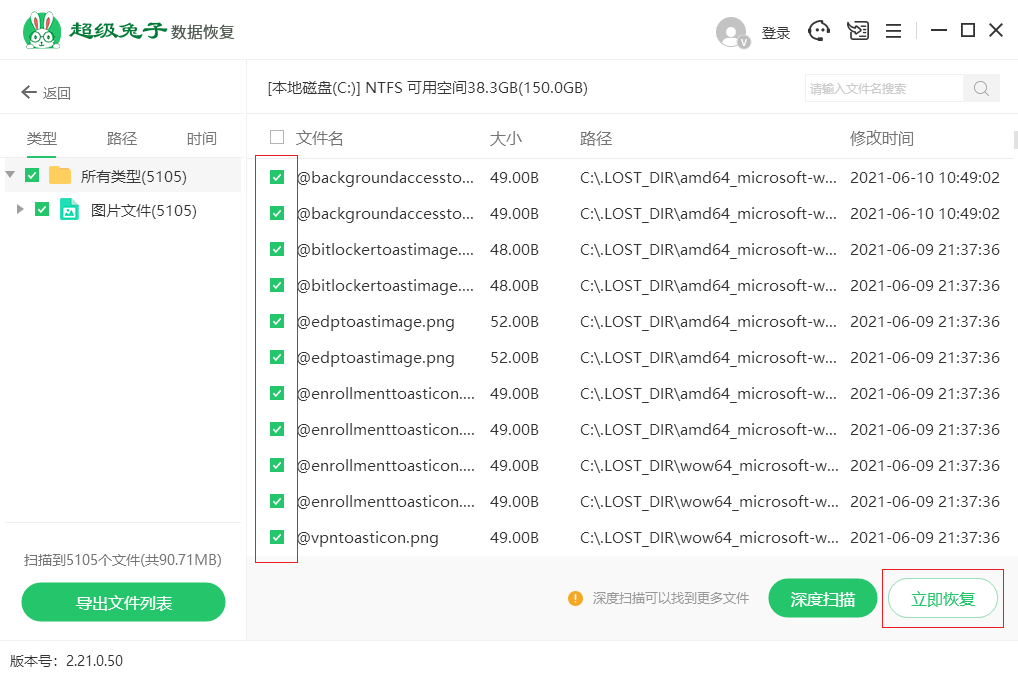Focus the file name search field
The height and width of the screenshot is (678, 1018).
coord(883,88)
